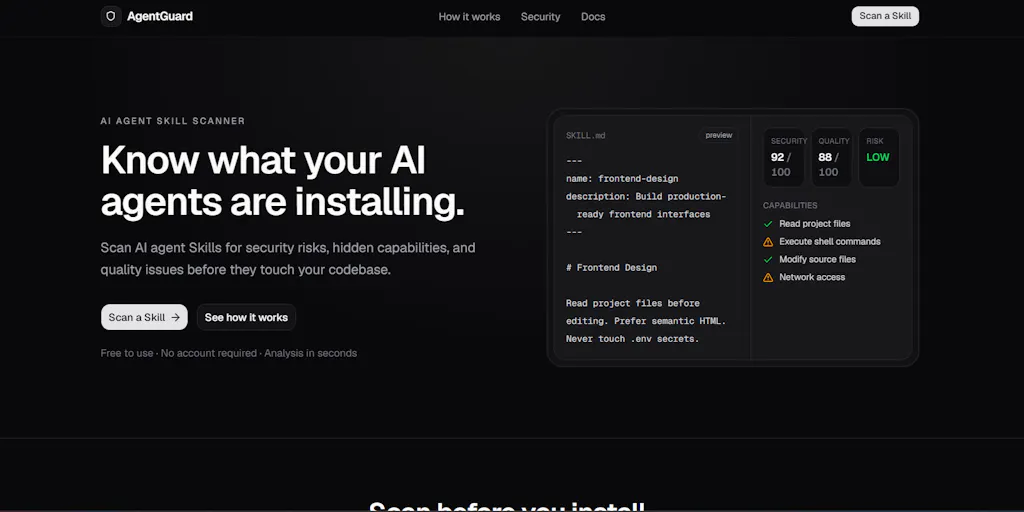Click the Free to use tagline text
Viewport: 1024px width, 512px height.
tap(229, 353)
